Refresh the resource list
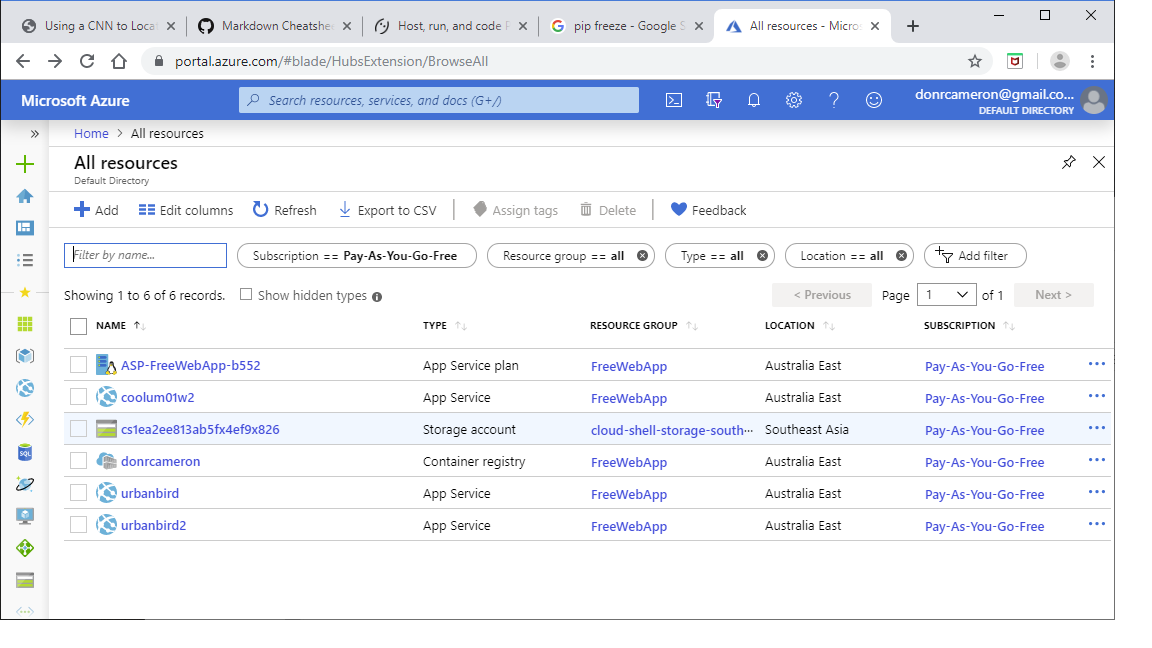1152x648 pixels. [x=284, y=210]
